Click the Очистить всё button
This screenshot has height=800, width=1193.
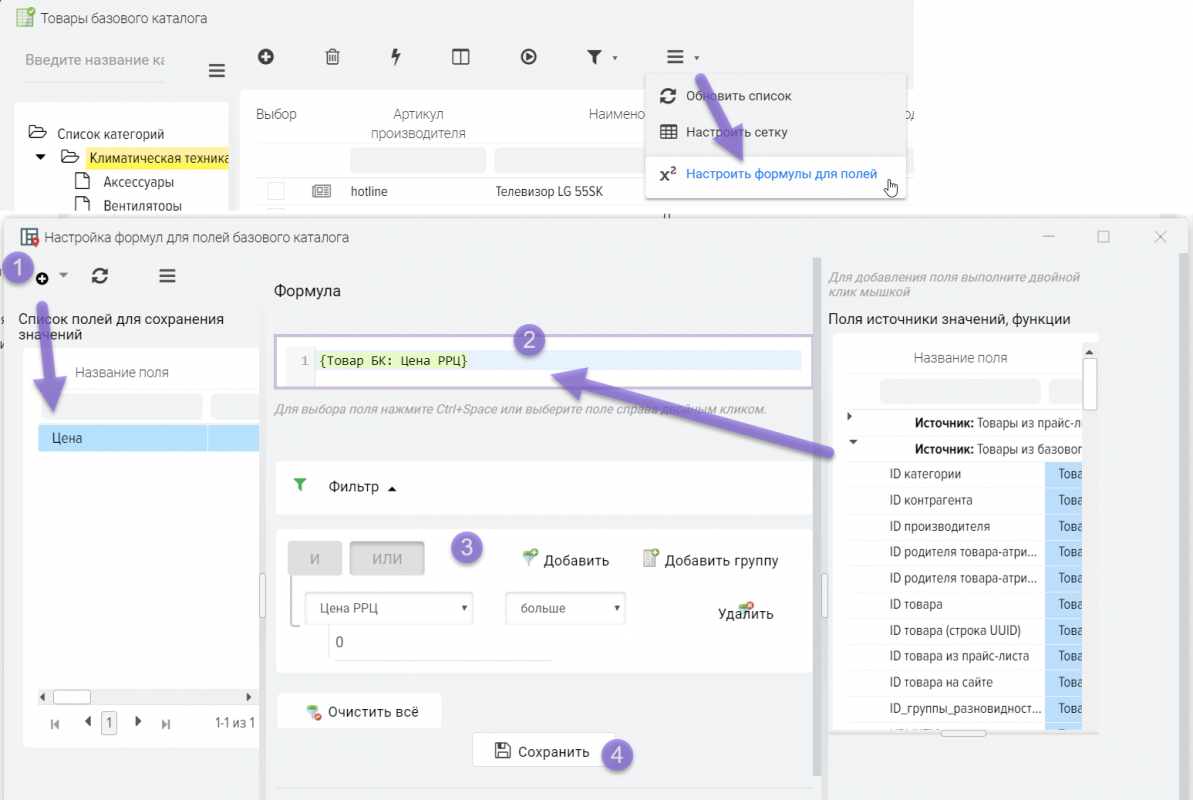[360, 712]
